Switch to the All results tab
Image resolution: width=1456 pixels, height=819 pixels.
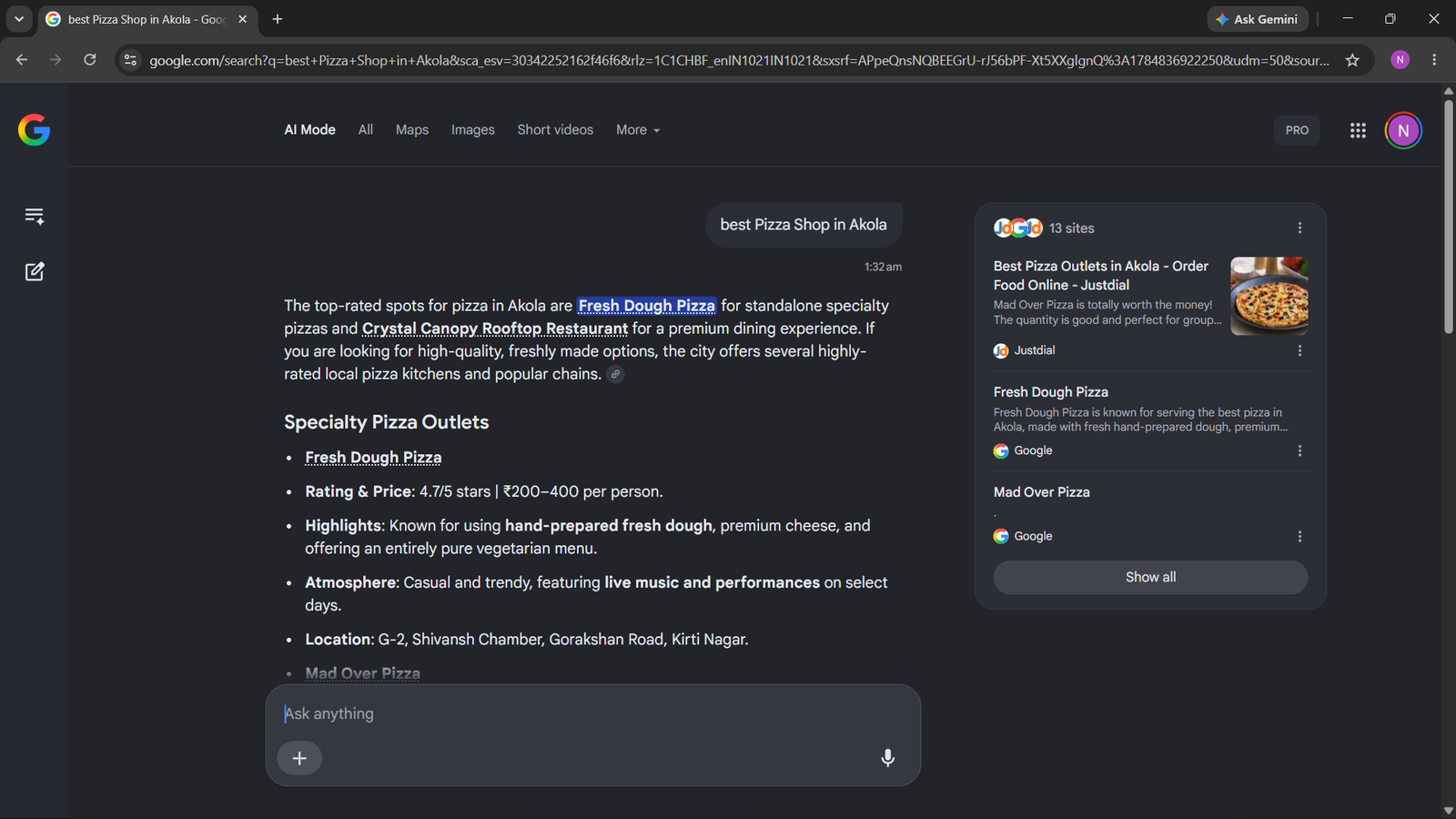(366, 130)
